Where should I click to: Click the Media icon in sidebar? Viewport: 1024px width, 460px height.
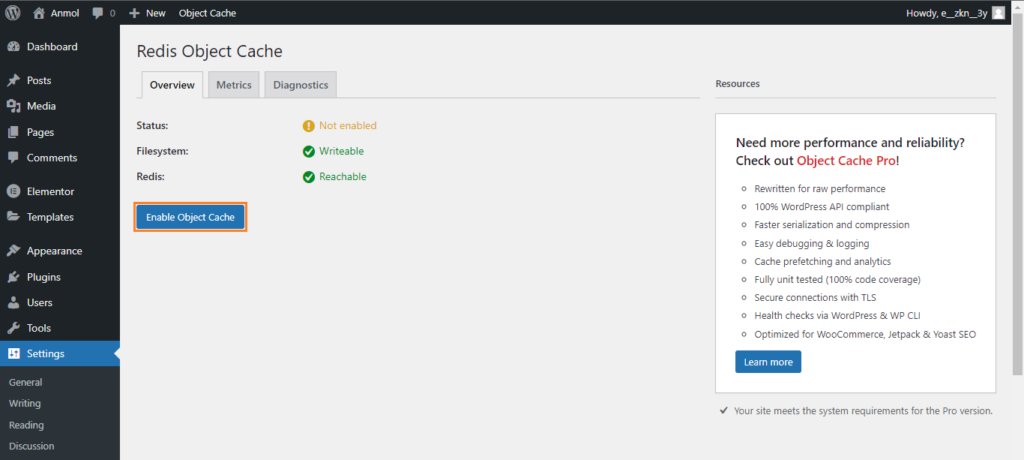(x=13, y=107)
